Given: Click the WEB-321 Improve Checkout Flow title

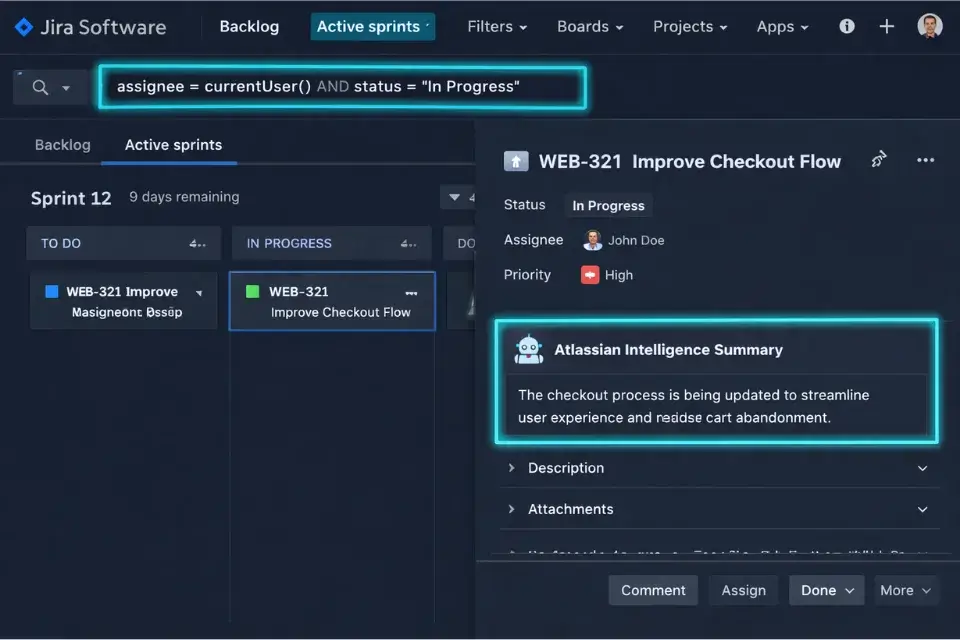Looking at the screenshot, I should click(690, 161).
